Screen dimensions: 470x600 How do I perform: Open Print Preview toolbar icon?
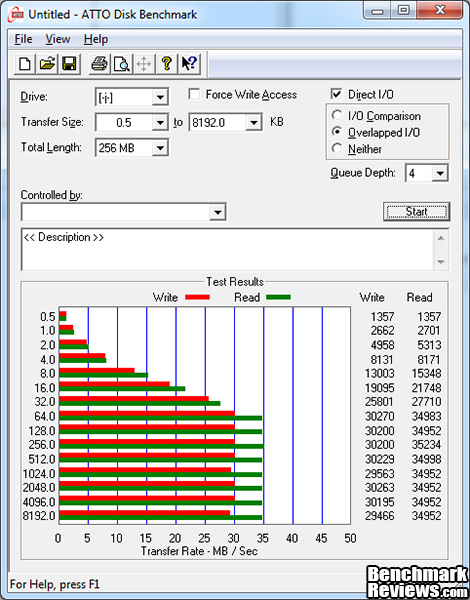(122, 64)
